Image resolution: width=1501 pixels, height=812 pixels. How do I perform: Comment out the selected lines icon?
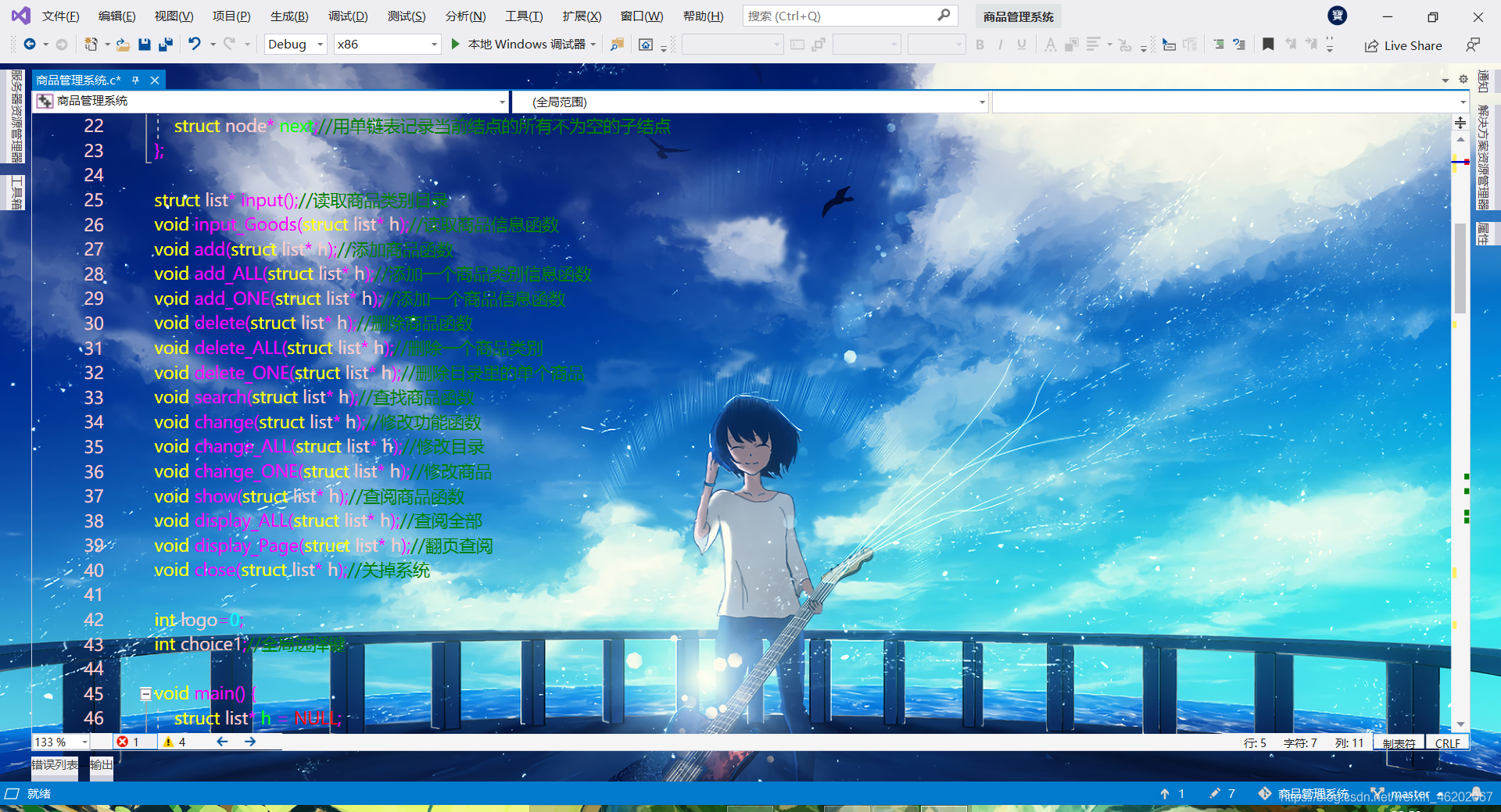coord(1219,45)
